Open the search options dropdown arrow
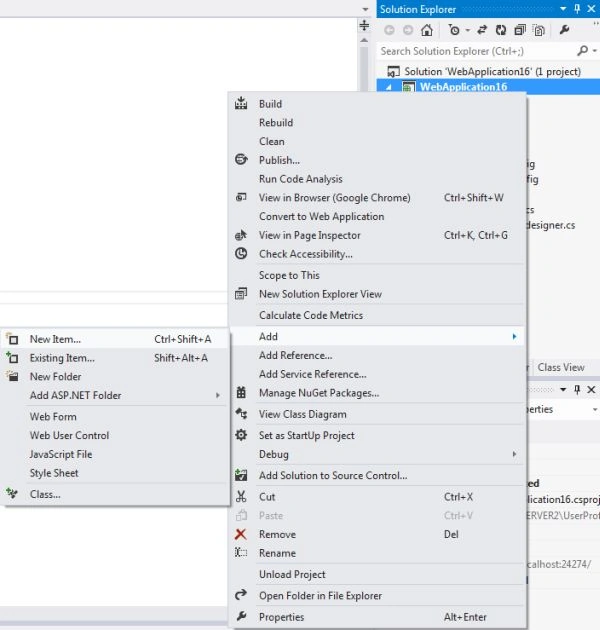The image size is (600, 630). click(595, 51)
